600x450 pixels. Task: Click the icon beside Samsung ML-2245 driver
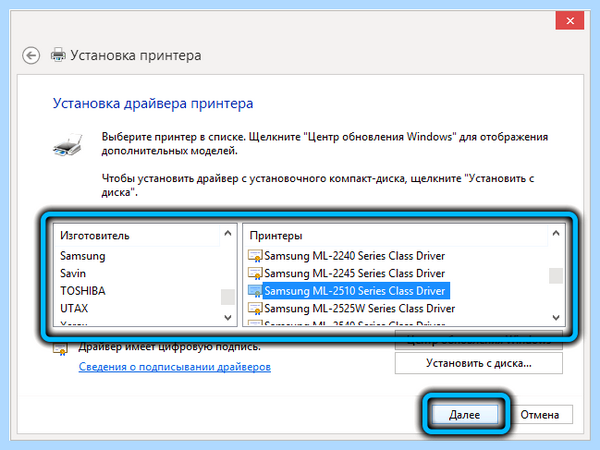(255, 273)
